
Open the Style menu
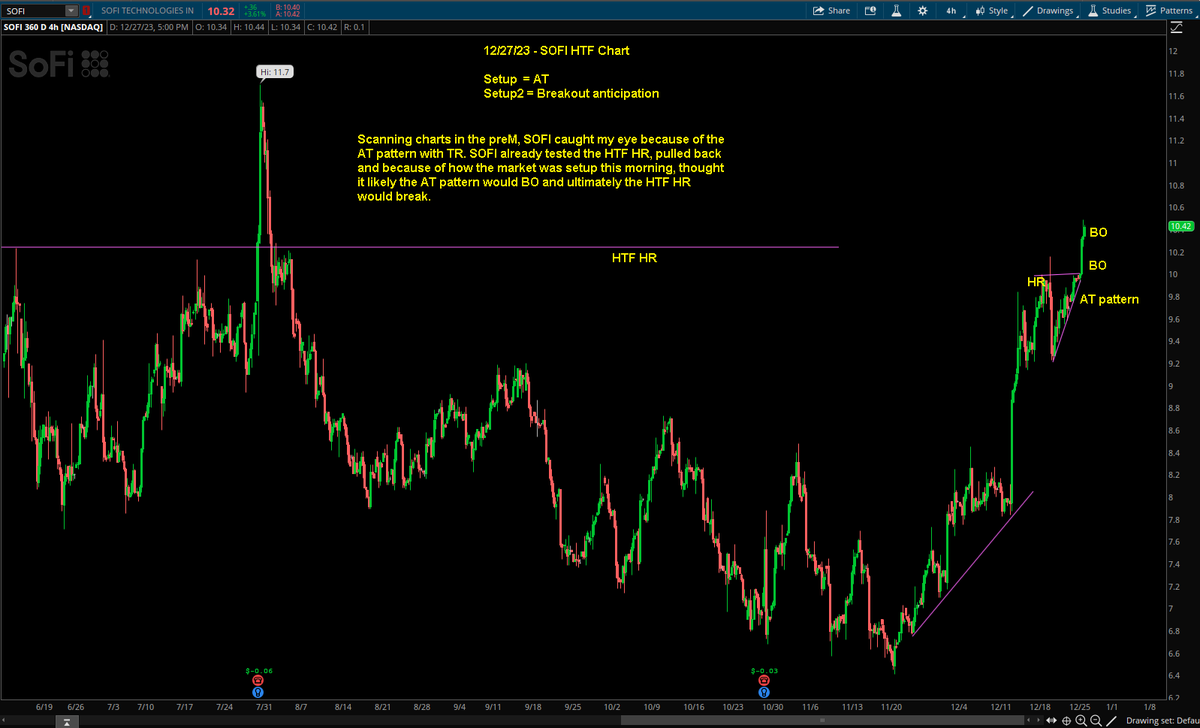tap(991, 10)
